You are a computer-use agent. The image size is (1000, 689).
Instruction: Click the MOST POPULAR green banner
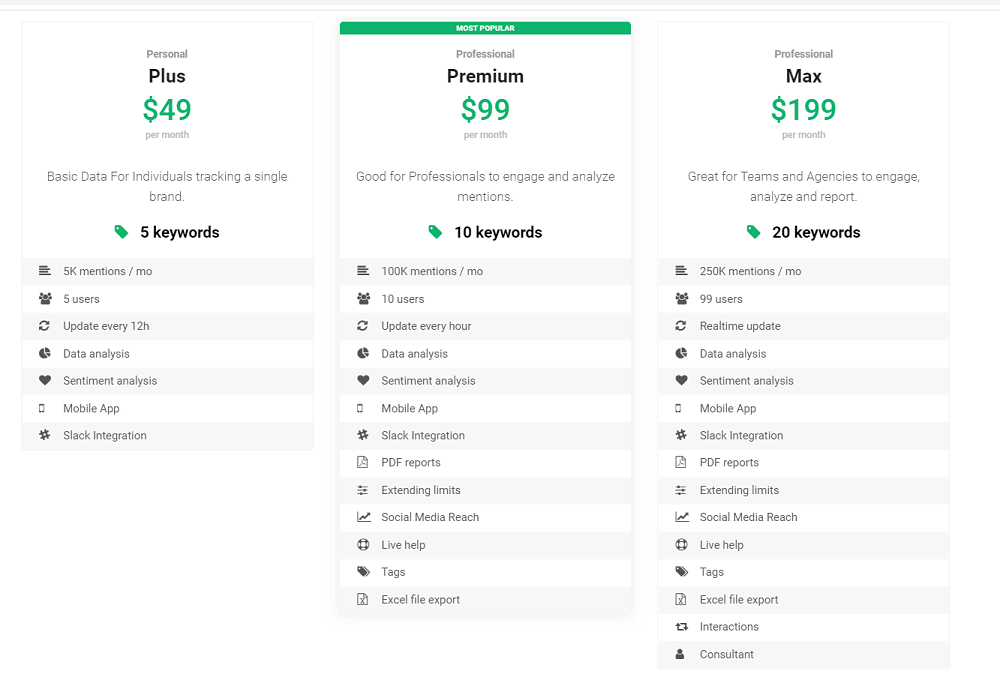coord(485,28)
